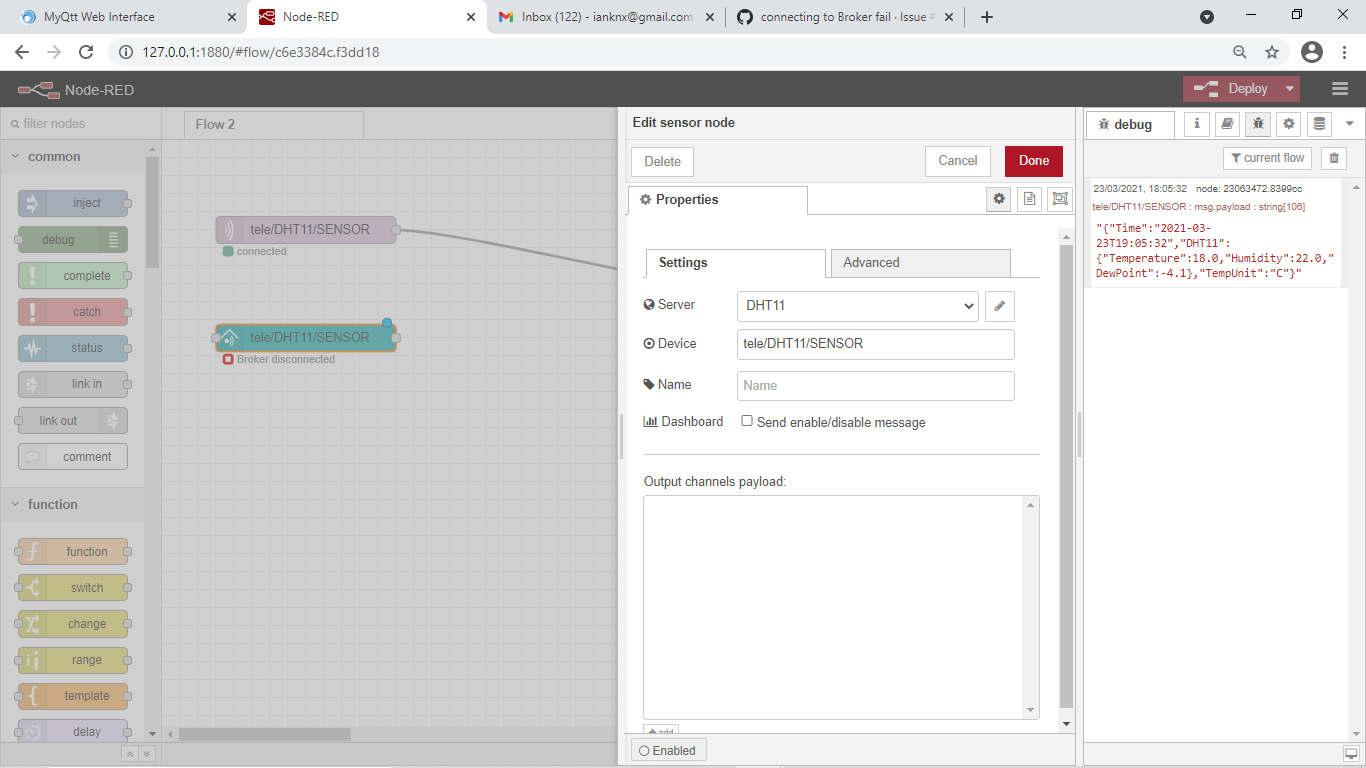Open the context data sidebar icon
Screen dimensions: 1366x768
click(x=1318, y=124)
